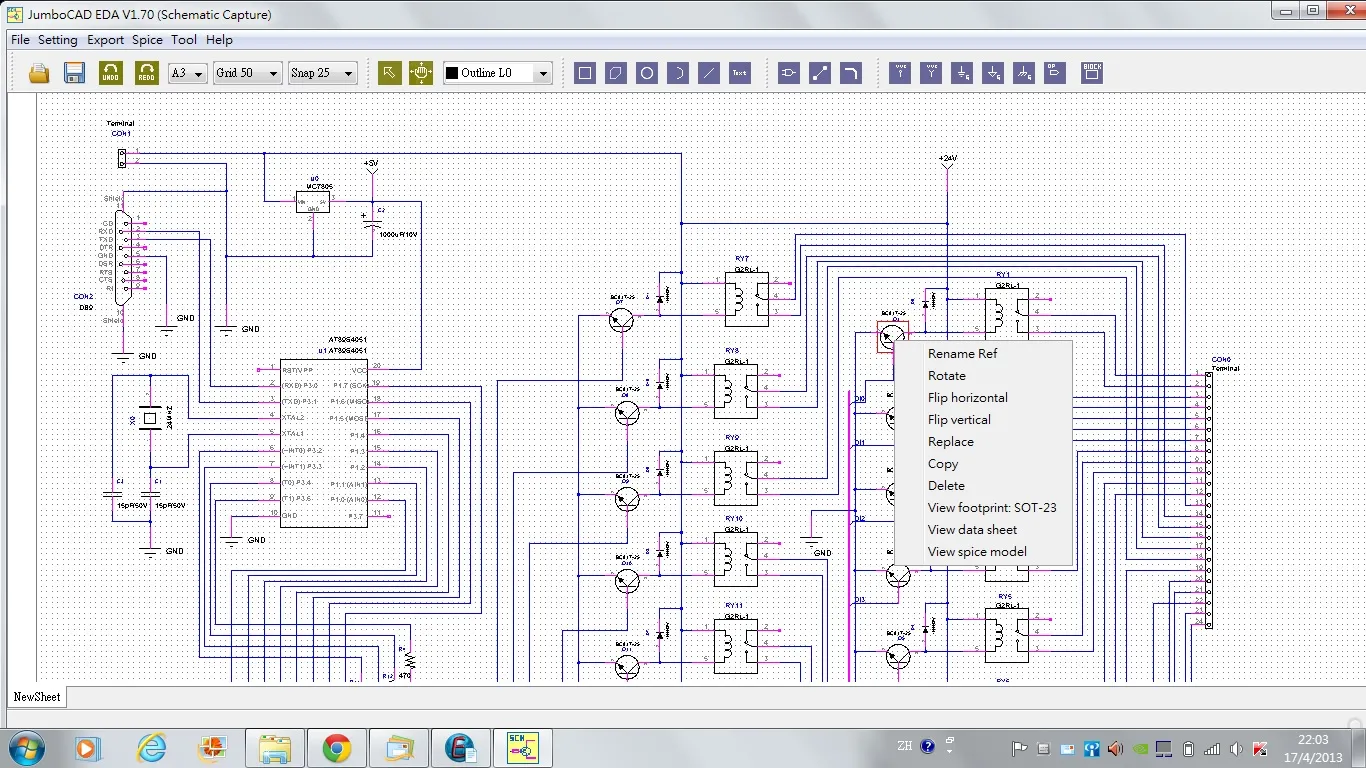The image size is (1366, 768).
Task: Open the Grid 50 dropdown
Action: point(247,72)
